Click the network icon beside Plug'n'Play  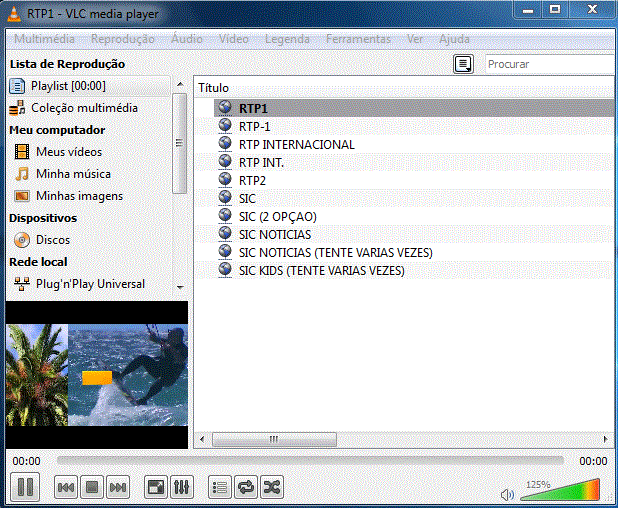pyautogui.click(x=22, y=284)
